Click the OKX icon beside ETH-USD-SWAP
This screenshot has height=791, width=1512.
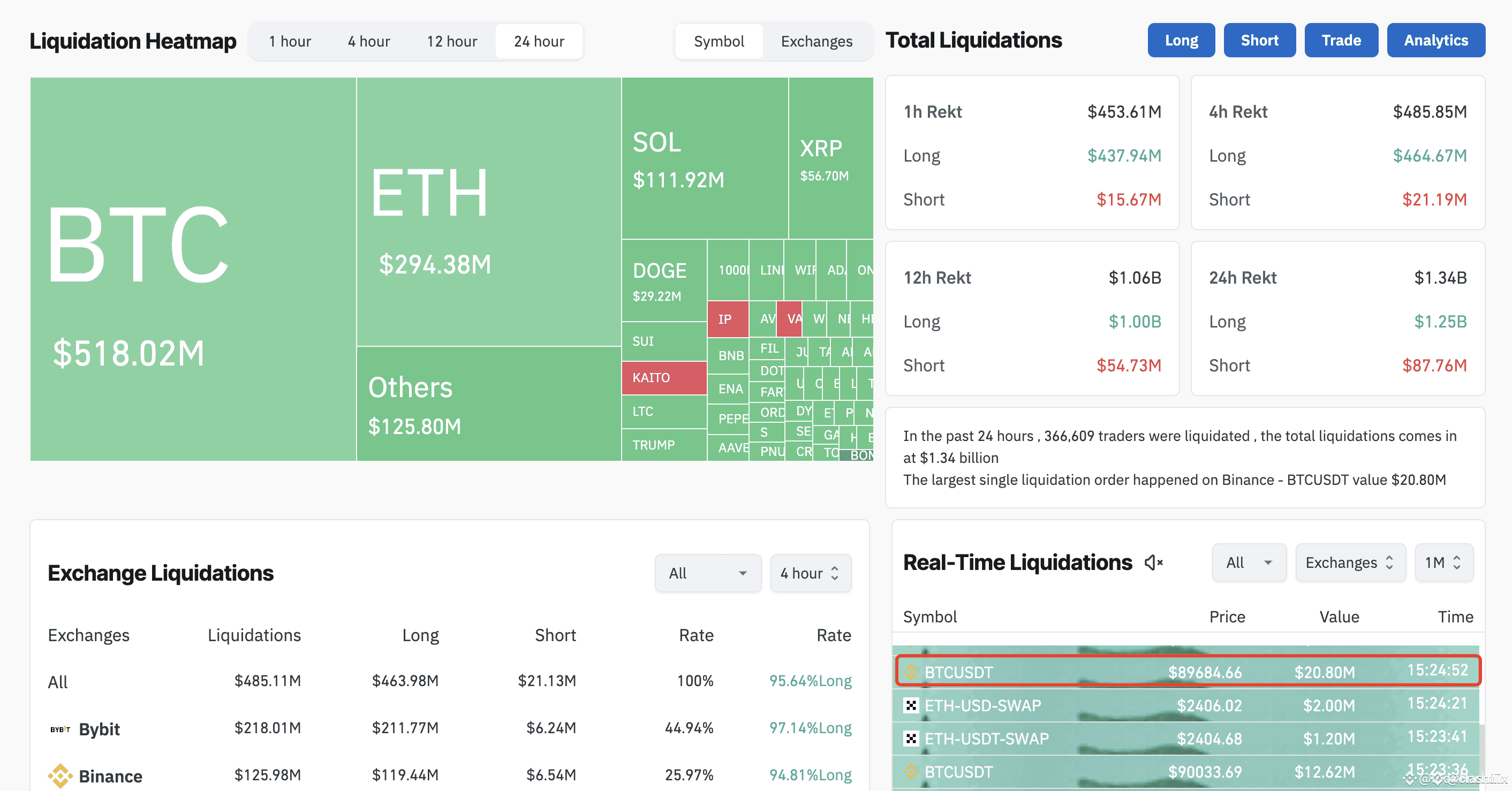pos(911,705)
